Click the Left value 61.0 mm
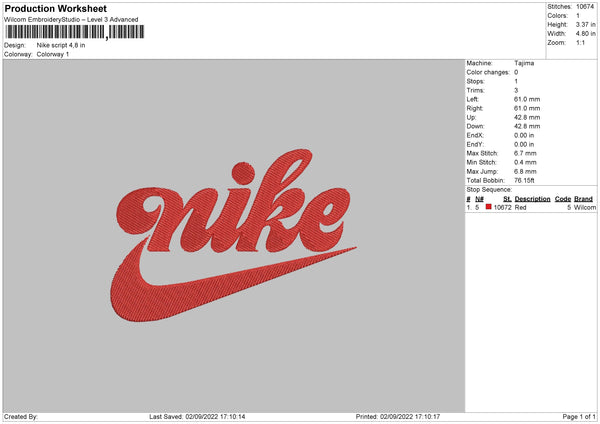Viewport: 600px width, 424px height. (527, 99)
